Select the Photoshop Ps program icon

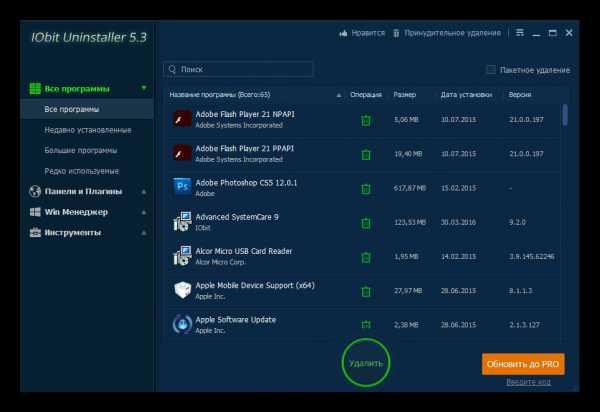coord(183,187)
